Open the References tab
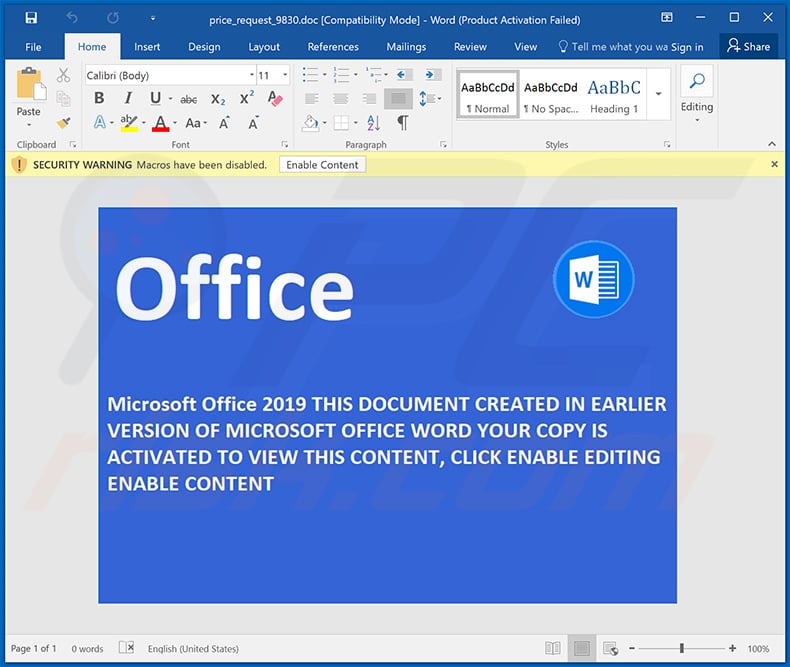 pos(333,47)
